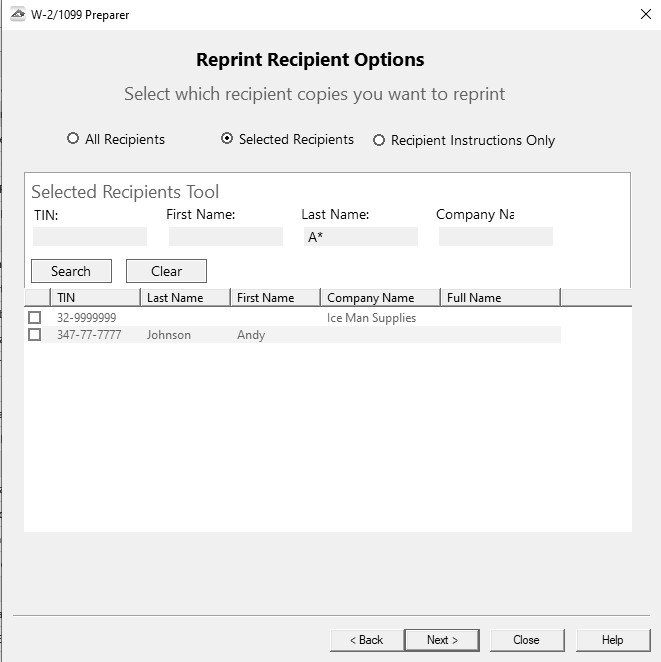Choose the Selected Recipients option

click(227, 139)
